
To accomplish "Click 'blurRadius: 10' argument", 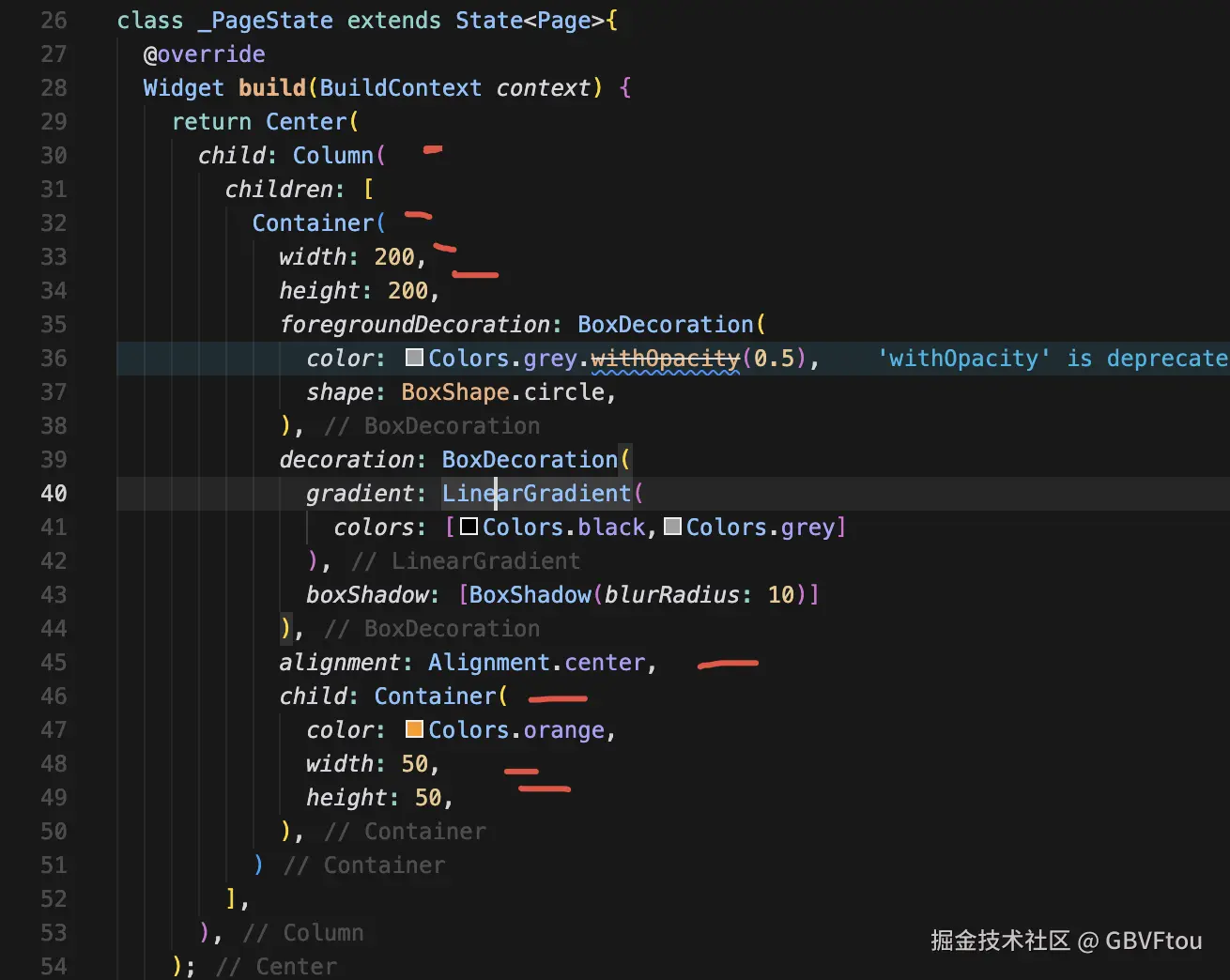I will (x=700, y=594).
